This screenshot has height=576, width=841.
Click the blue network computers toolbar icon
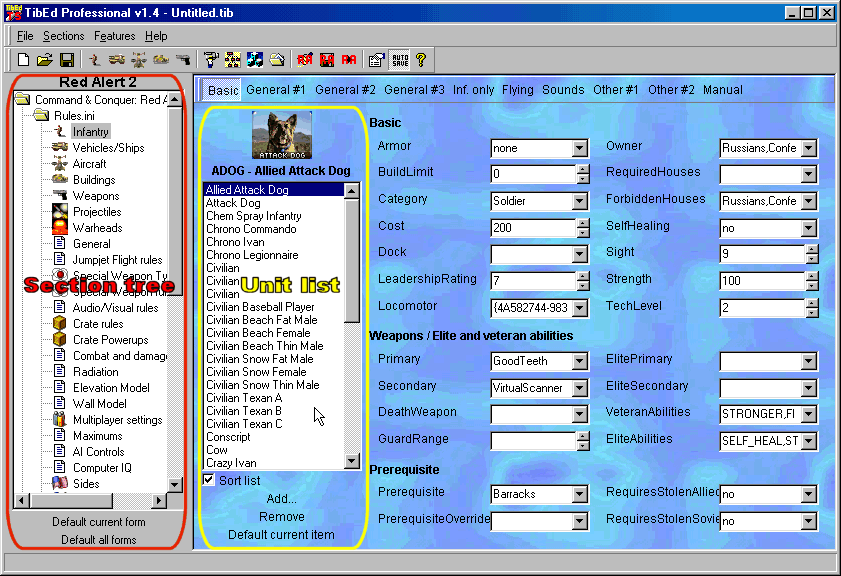[x=255, y=60]
